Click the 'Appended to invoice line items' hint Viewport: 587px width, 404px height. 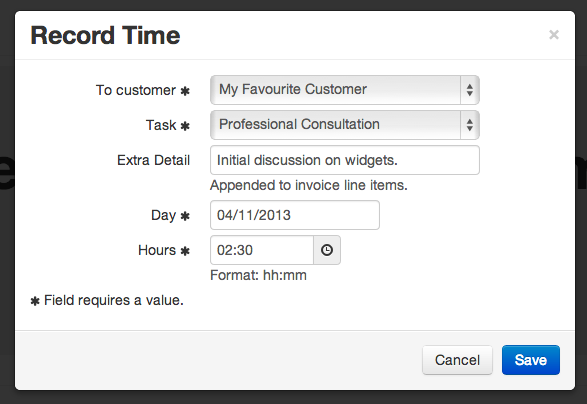click(309, 185)
